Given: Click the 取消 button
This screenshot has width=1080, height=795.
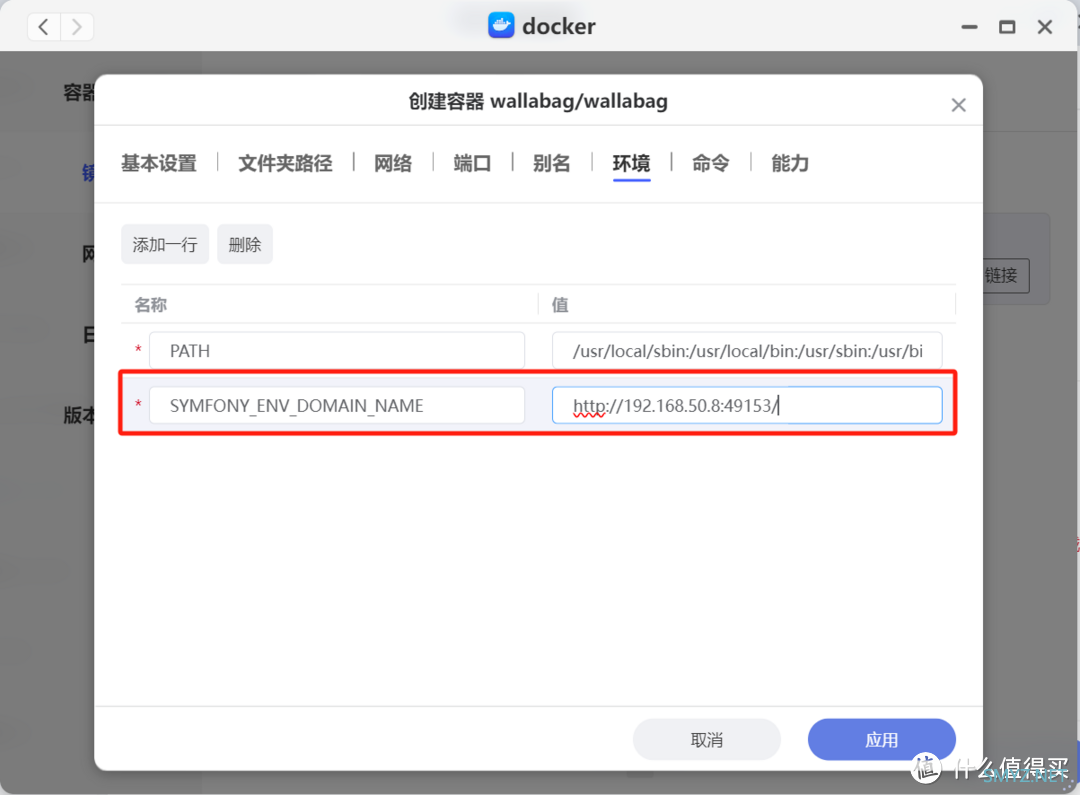Looking at the screenshot, I should pyautogui.click(x=707, y=740).
